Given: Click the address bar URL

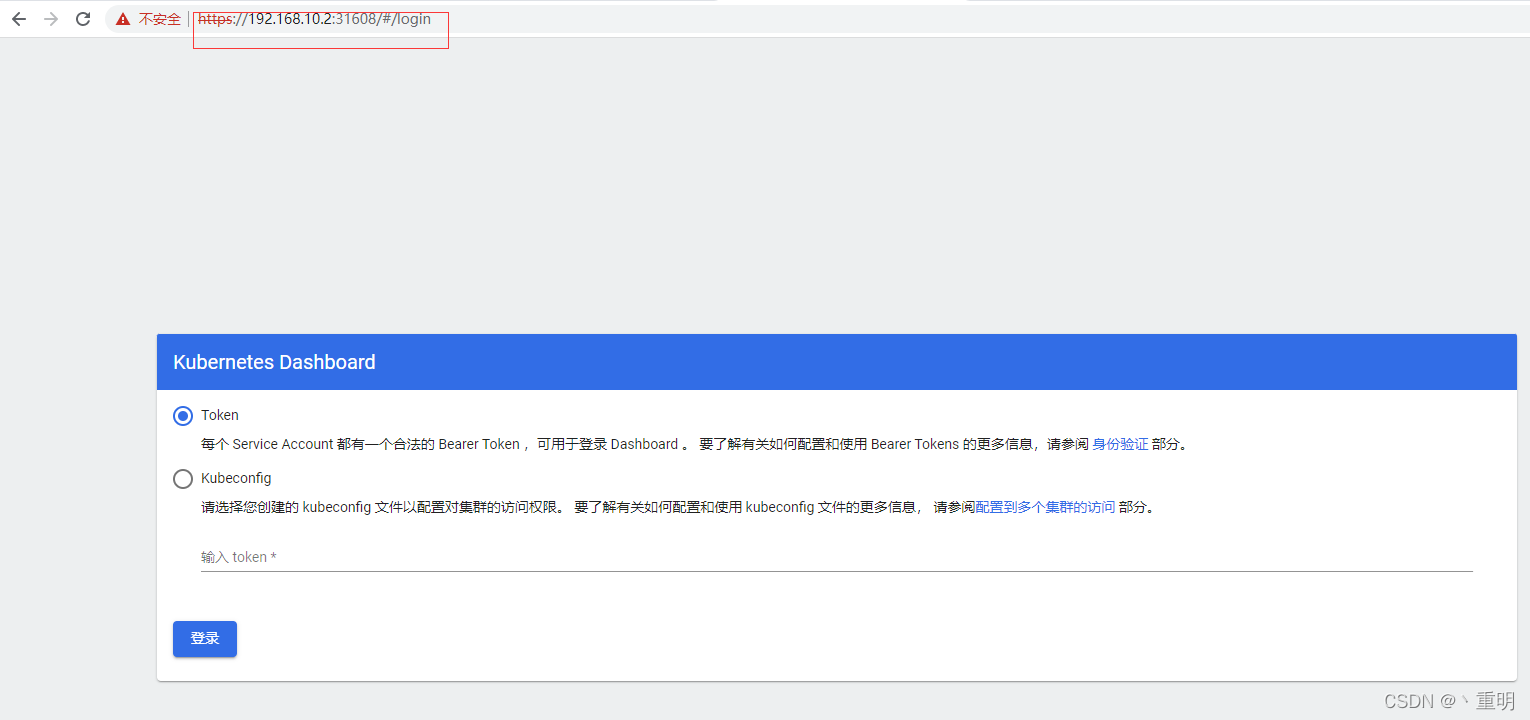Looking at the screenshot, I should (x=316, y=18).
